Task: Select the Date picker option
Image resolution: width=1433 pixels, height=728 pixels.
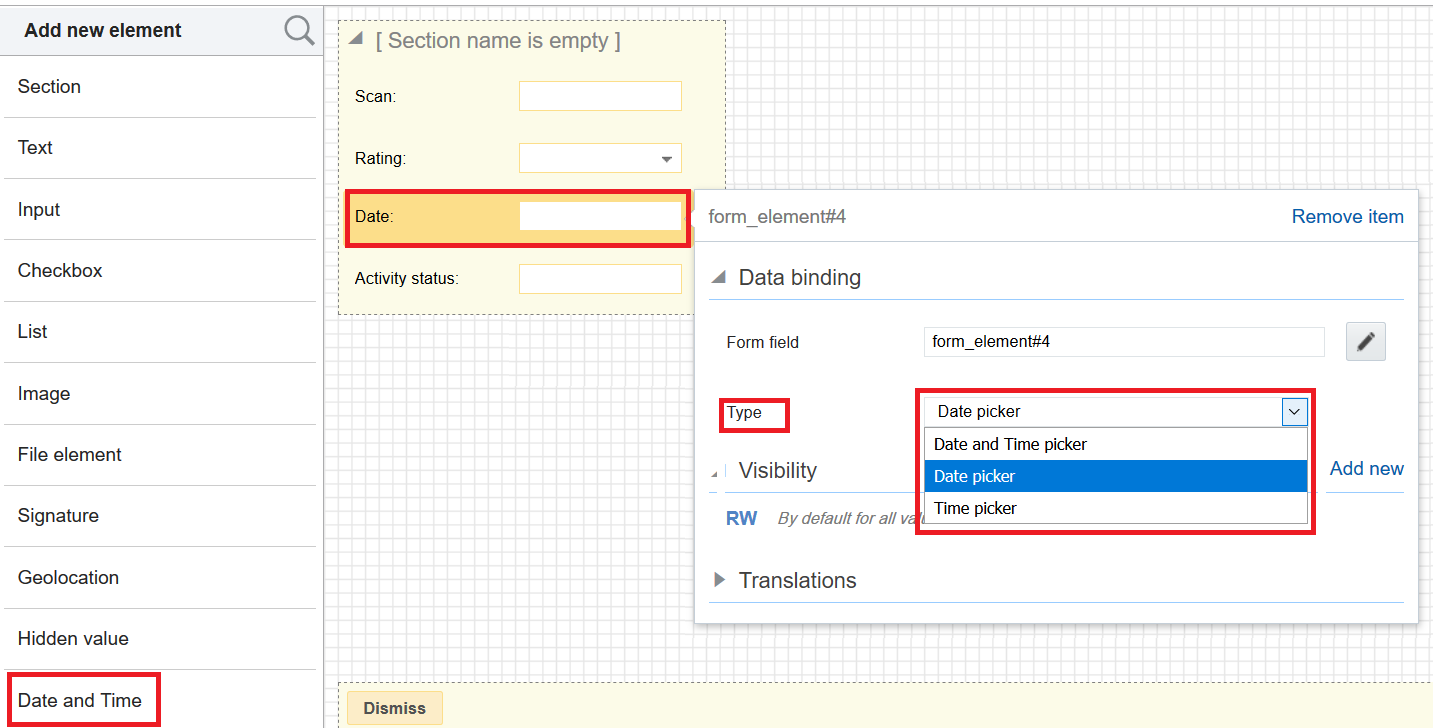Action: [x=974, y=476]
